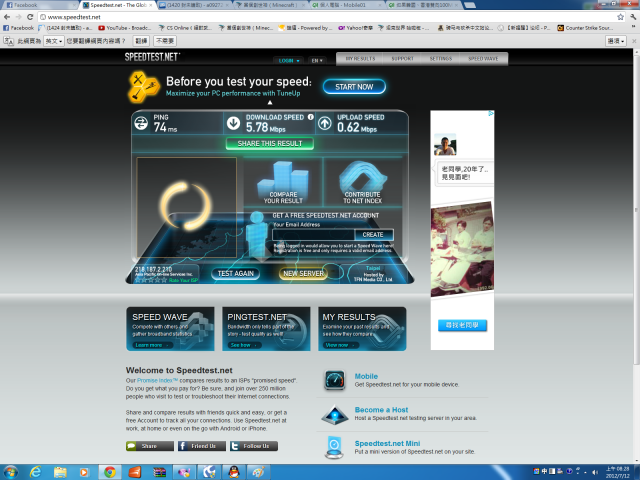Image resolution: width=640 pixels, height=480 pixels.
Task: Click the download speed info icon
Action: tap(311, 117)
